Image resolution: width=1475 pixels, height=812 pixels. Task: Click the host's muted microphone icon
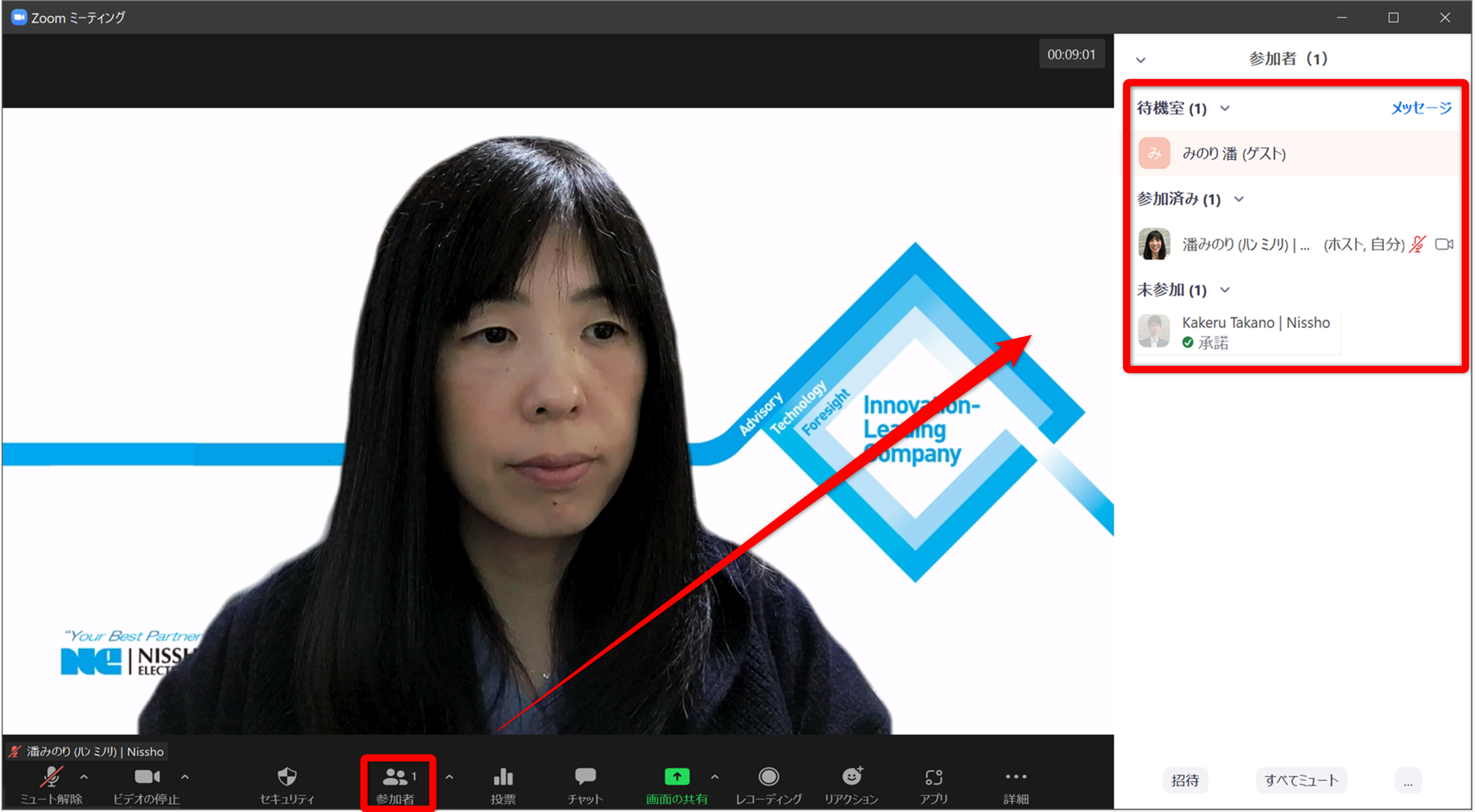click(x=1417, y=244)
